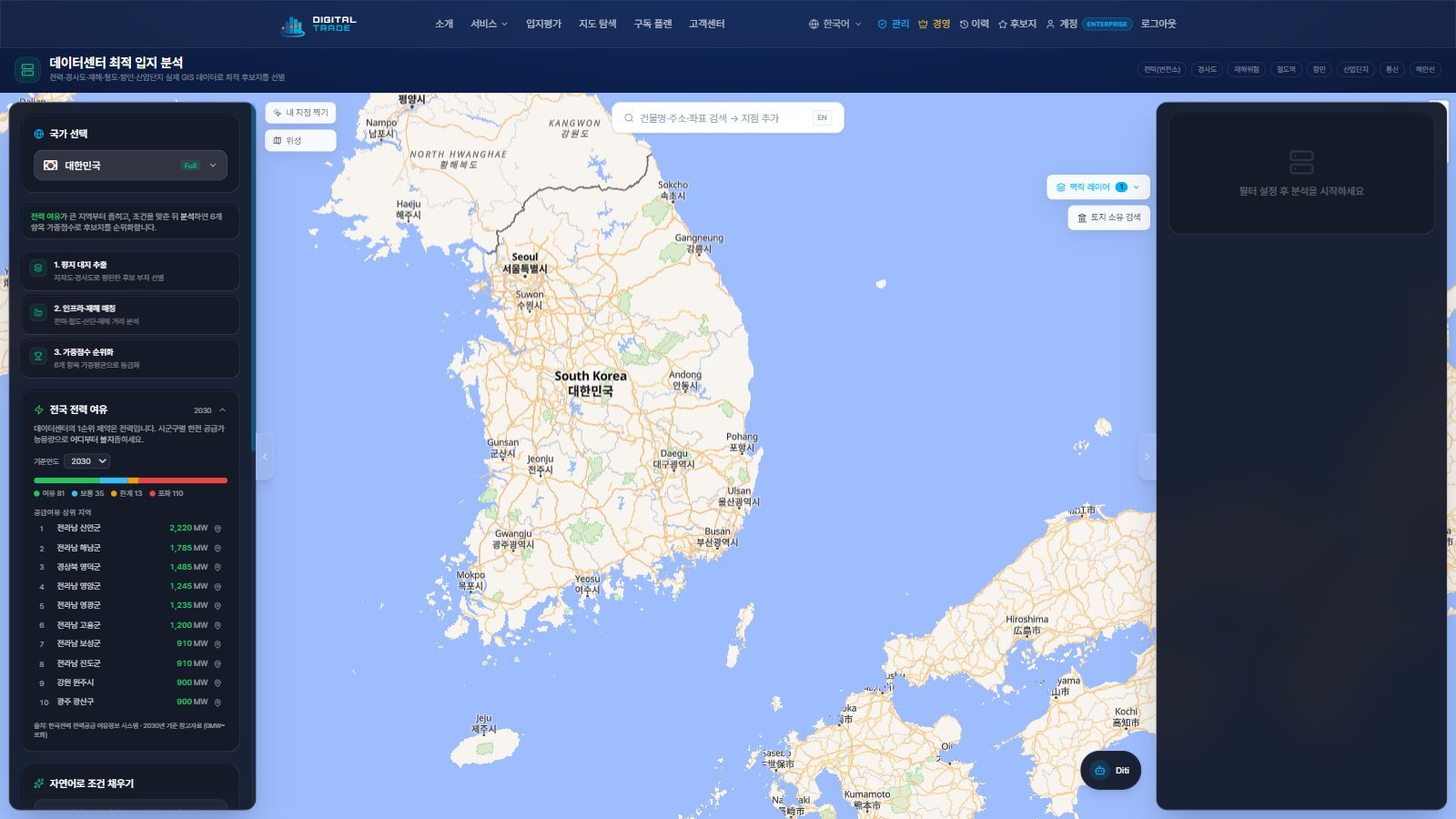The height and width of the screenshot is (819, 1456).
Task: Click the pin icon for 전라남 해남군
Action: (x=217, y=548)
